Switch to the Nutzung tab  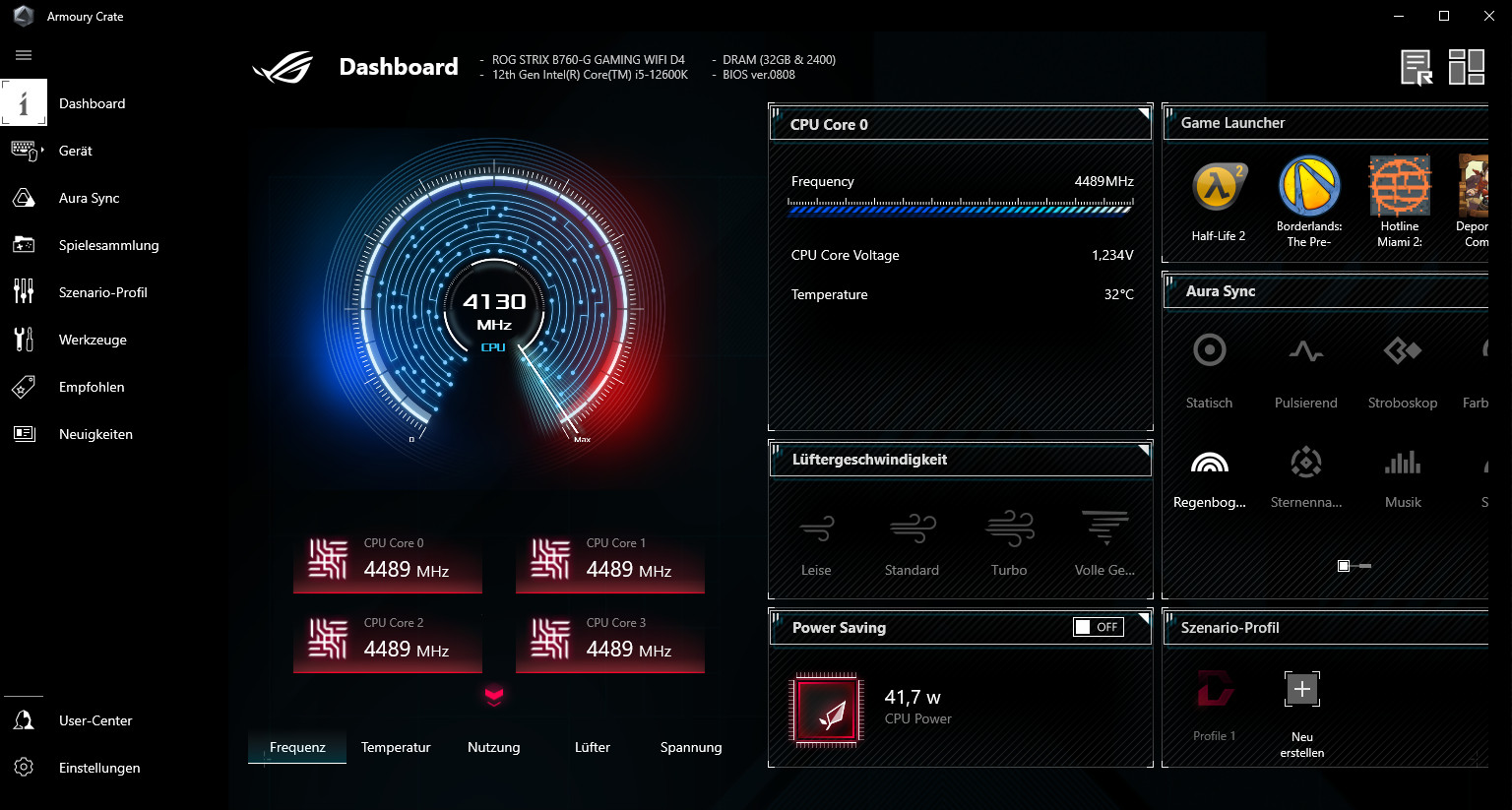coord(493,747)
